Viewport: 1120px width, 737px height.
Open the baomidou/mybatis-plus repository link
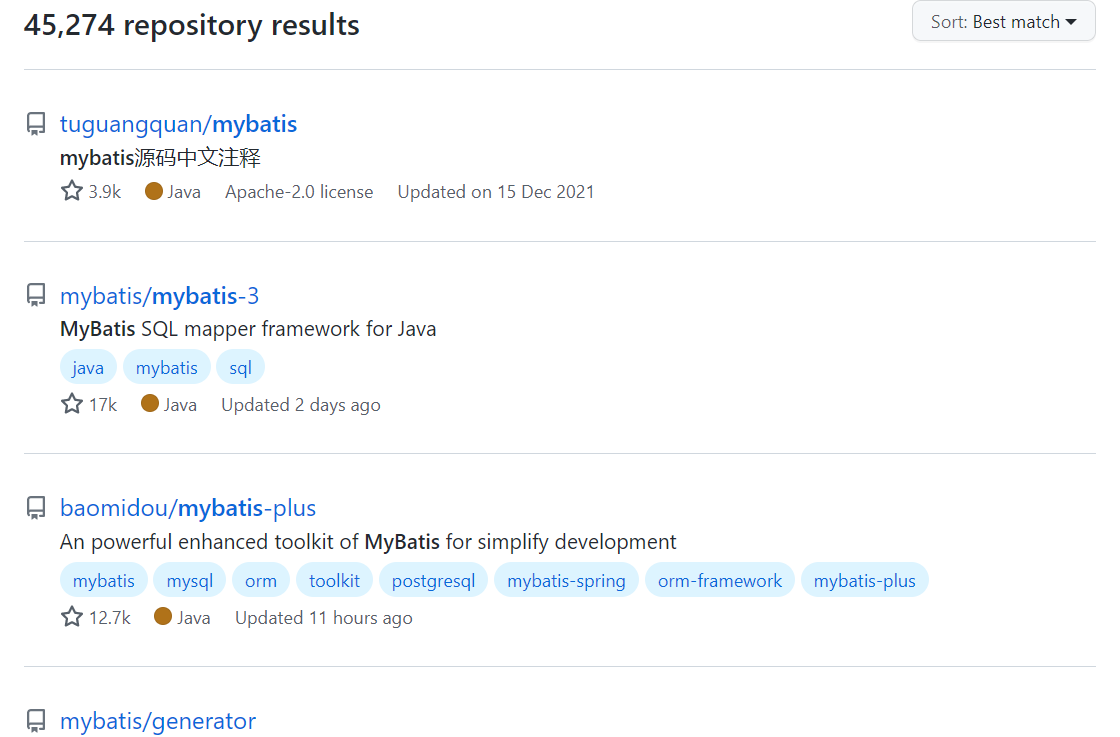coord(188,508)
